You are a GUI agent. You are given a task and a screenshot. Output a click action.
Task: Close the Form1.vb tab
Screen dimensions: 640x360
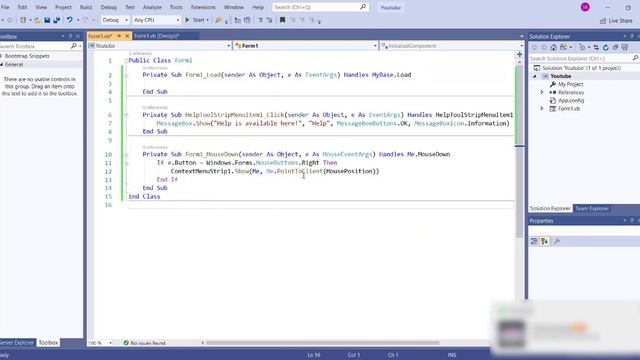pyautogui.click(x=127, y=36)
